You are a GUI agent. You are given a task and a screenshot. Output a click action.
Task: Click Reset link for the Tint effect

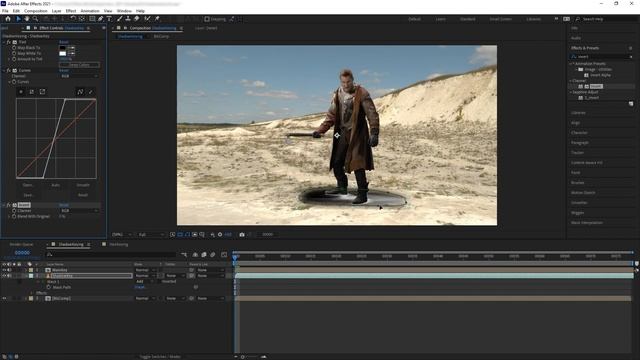(x=64, y=42)
